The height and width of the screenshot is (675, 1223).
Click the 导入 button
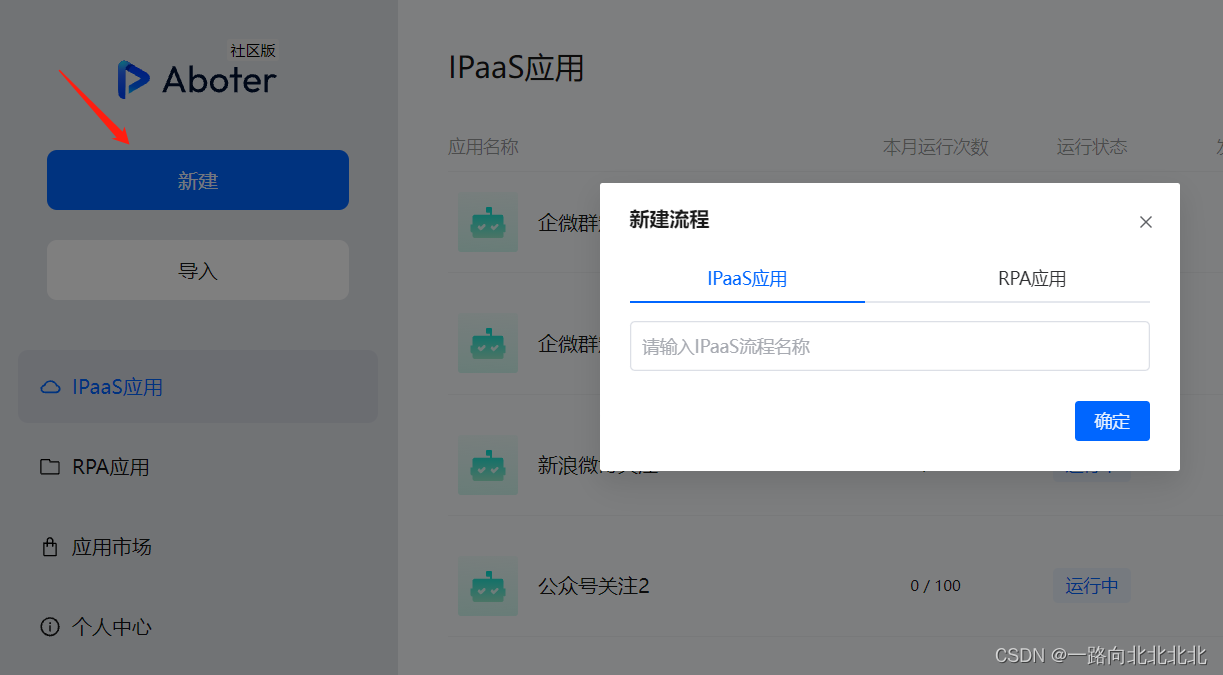(x=197, y=269)
